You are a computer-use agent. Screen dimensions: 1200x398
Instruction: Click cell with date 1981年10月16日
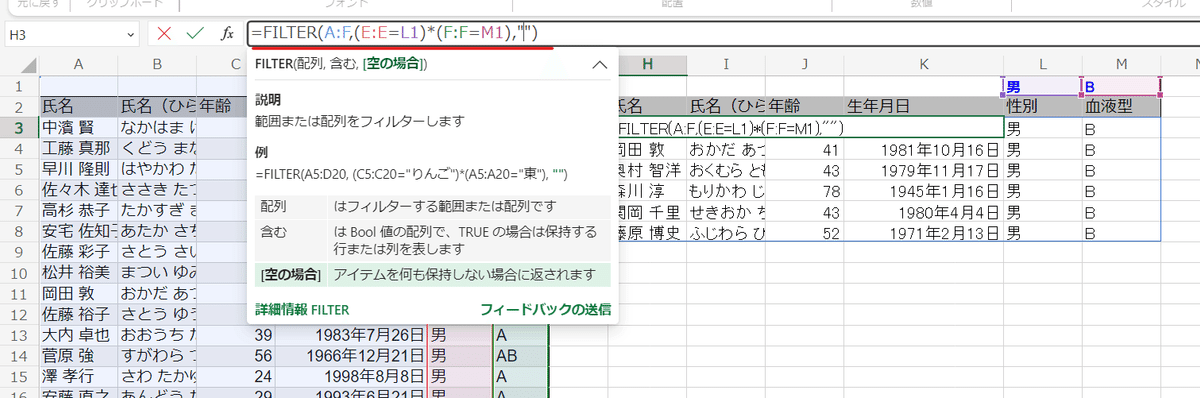pos(923,149)
